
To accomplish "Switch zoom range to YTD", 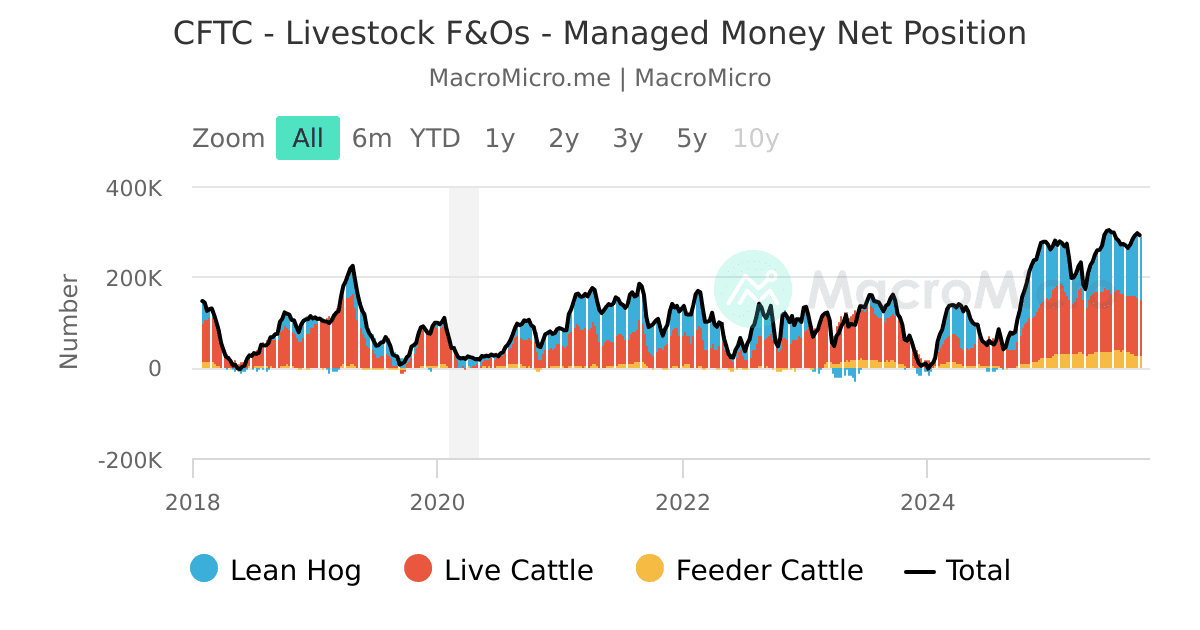I will pyautogui.click(x=435, y=138).
